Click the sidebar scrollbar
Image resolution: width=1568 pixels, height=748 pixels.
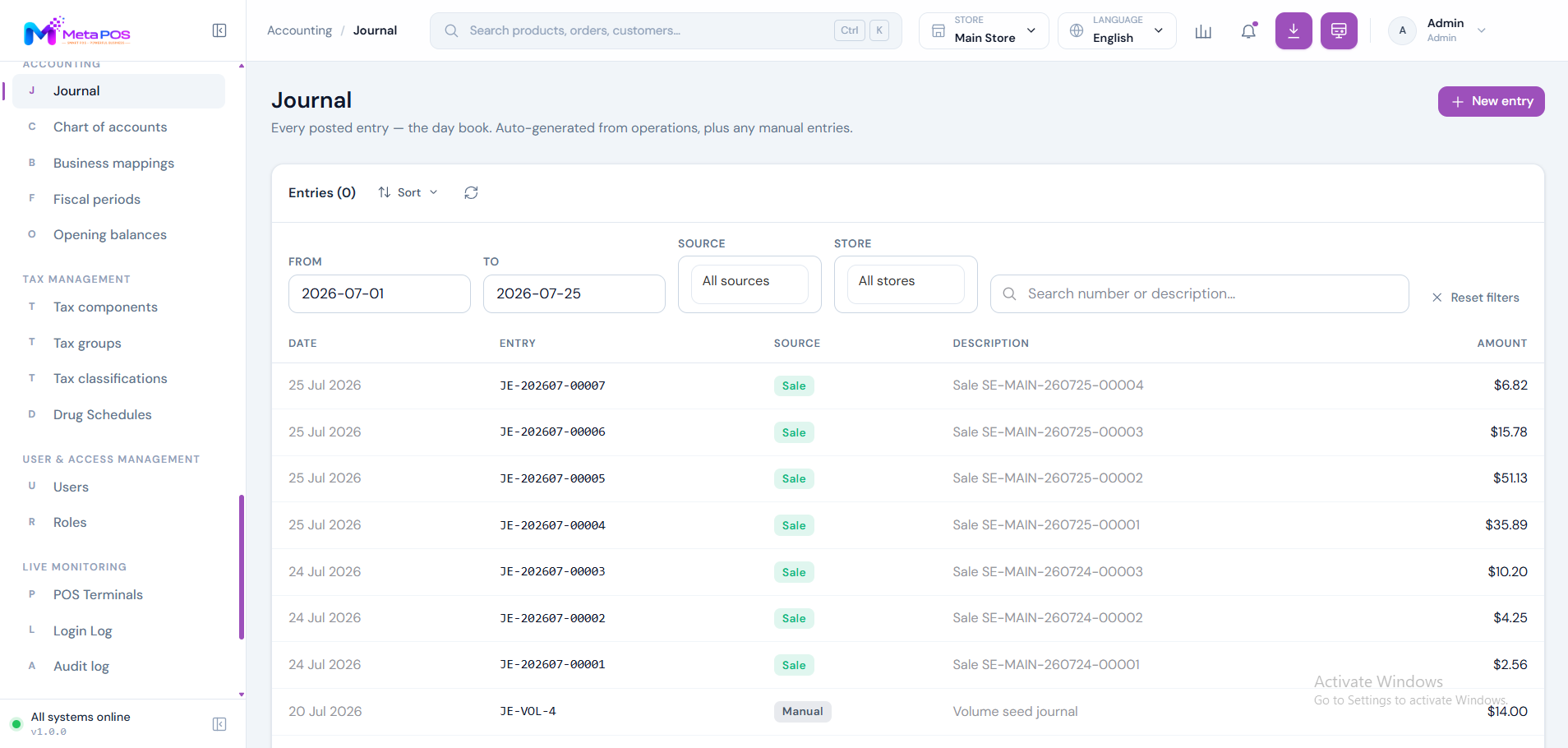(x=242, y=566)
